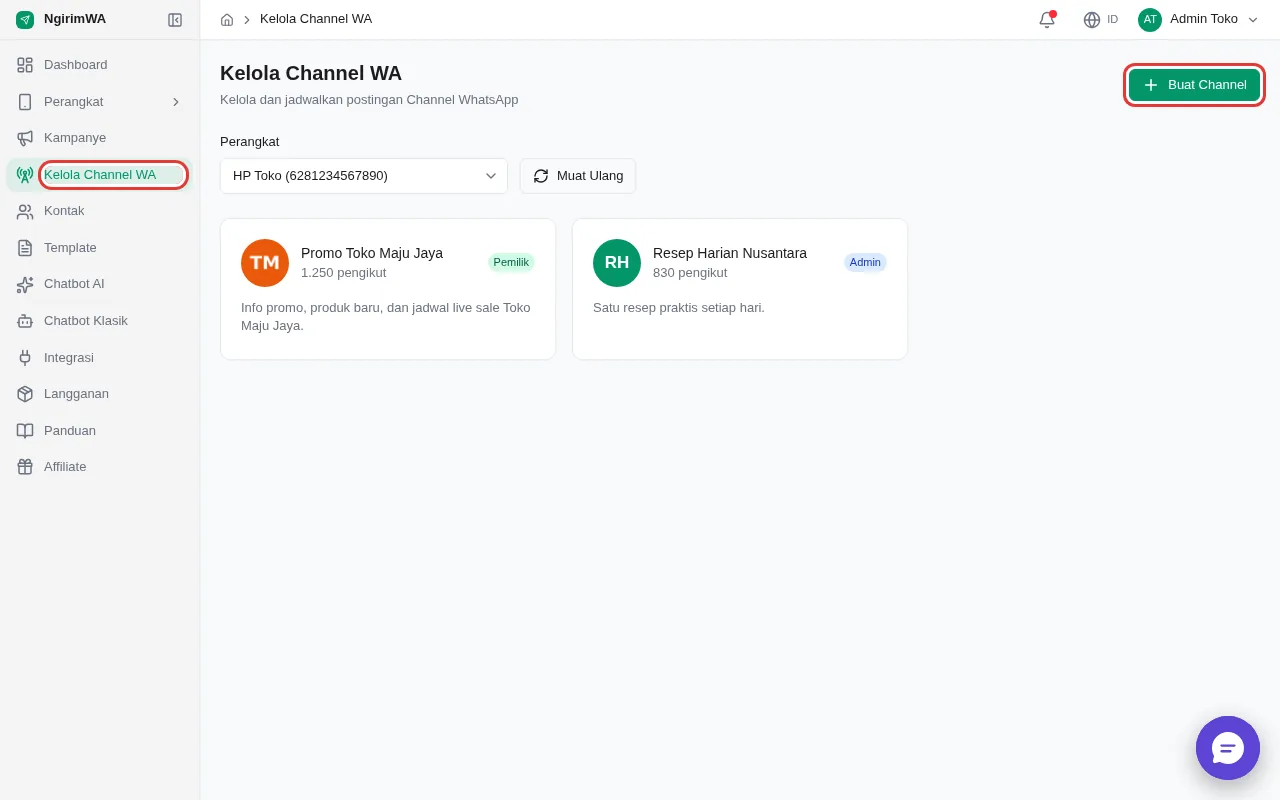The width and height of the screenshot is (1280, 800).
Task: Open the HP Toko device dropdown
Action: [364, 176]
